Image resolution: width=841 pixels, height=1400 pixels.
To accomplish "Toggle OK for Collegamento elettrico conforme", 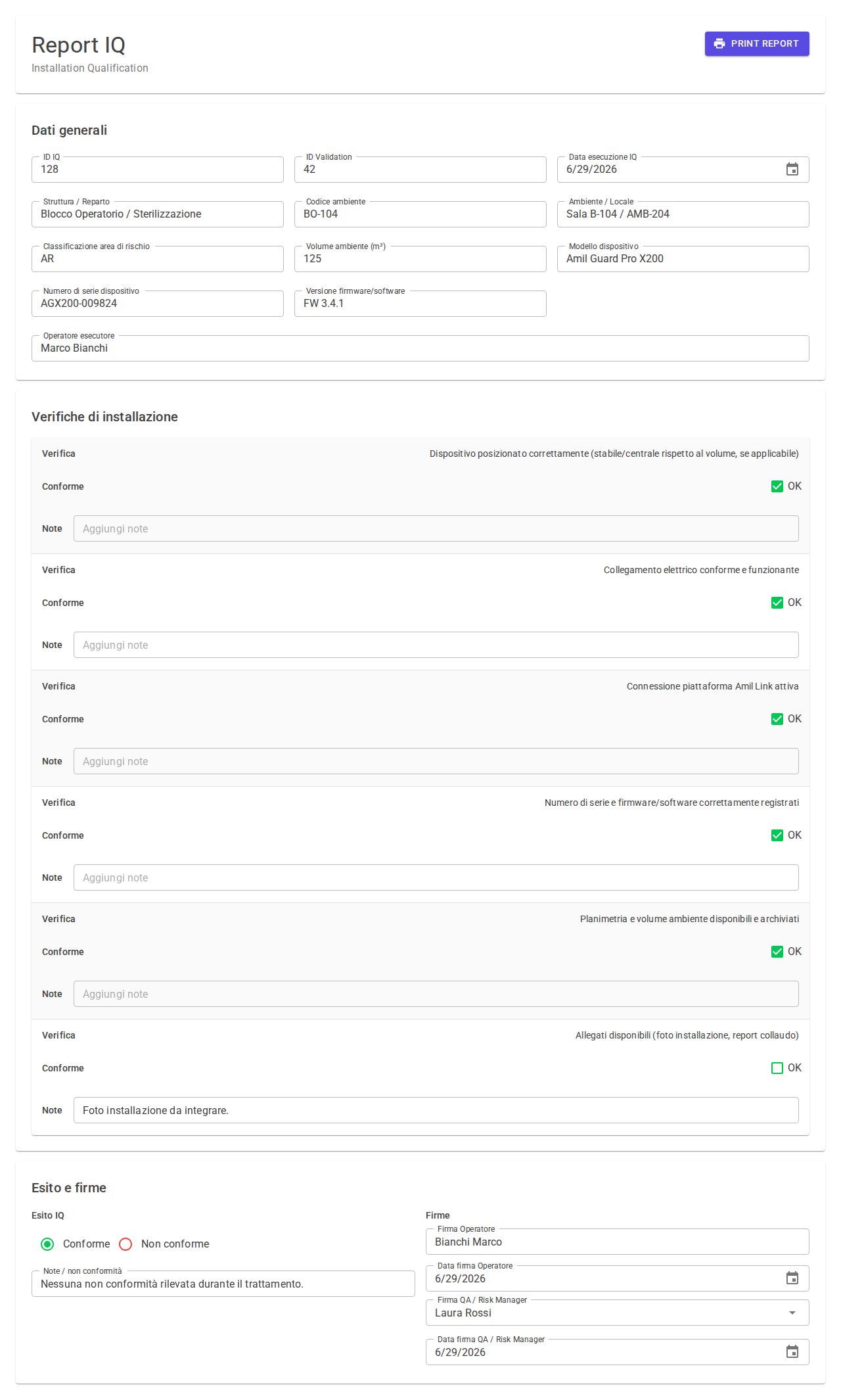I will (777, 603).
